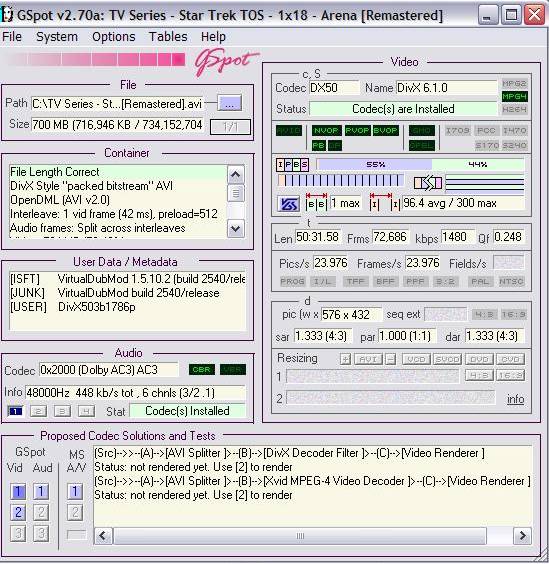This screenshot has width=549, height=564.
Task: Click the browse '...' button beside Path
Action: (x=230, y=104)
